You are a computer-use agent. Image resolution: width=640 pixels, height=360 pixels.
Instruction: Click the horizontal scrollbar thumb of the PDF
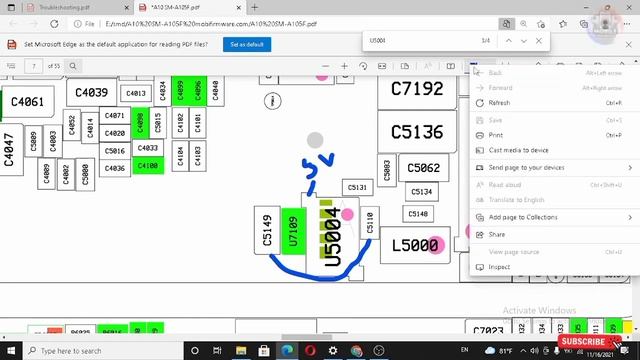click(307, 338)
